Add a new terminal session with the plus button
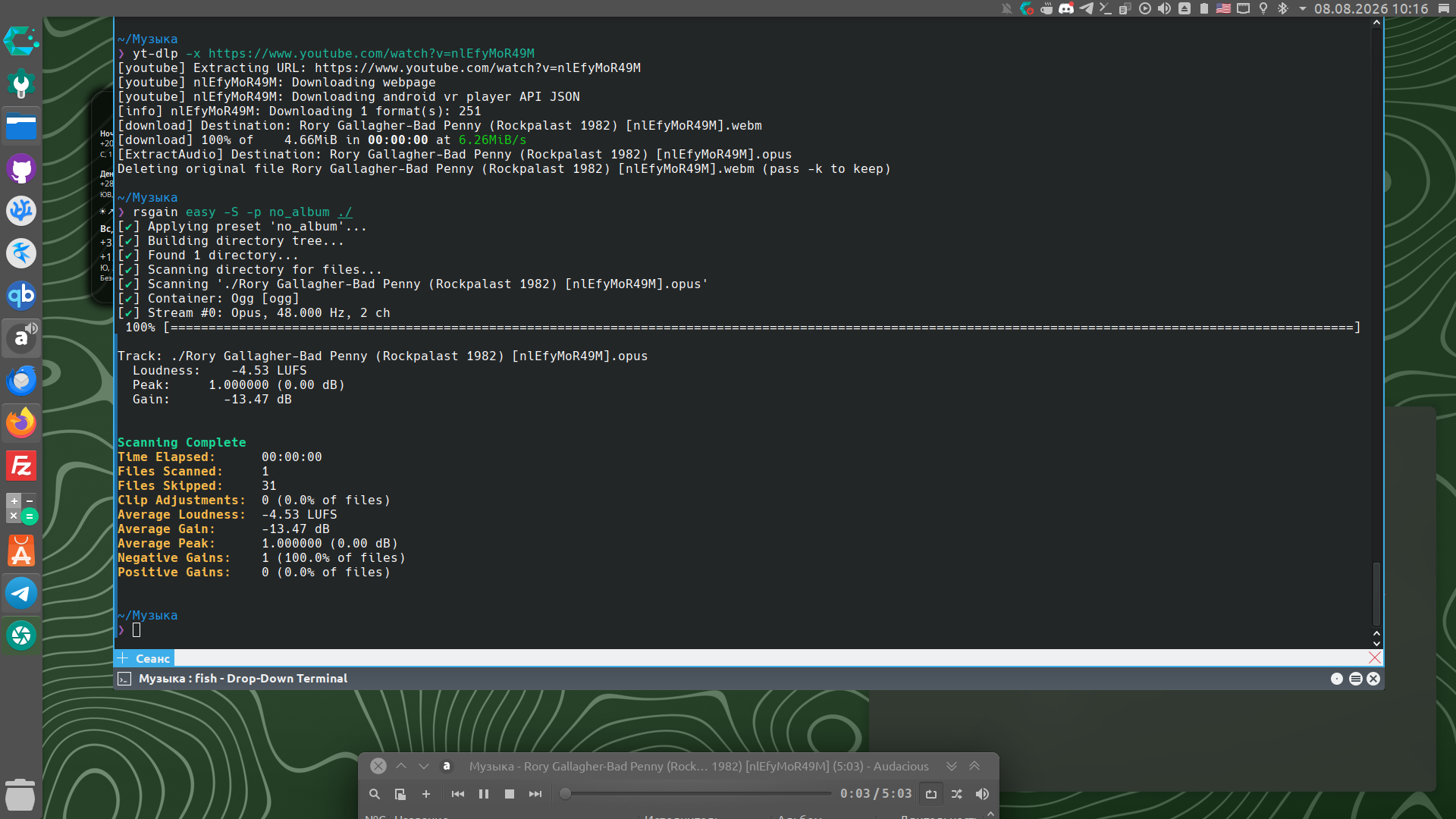The width and height of the screenshot is (1456, 819). click(x=123, y=658)
